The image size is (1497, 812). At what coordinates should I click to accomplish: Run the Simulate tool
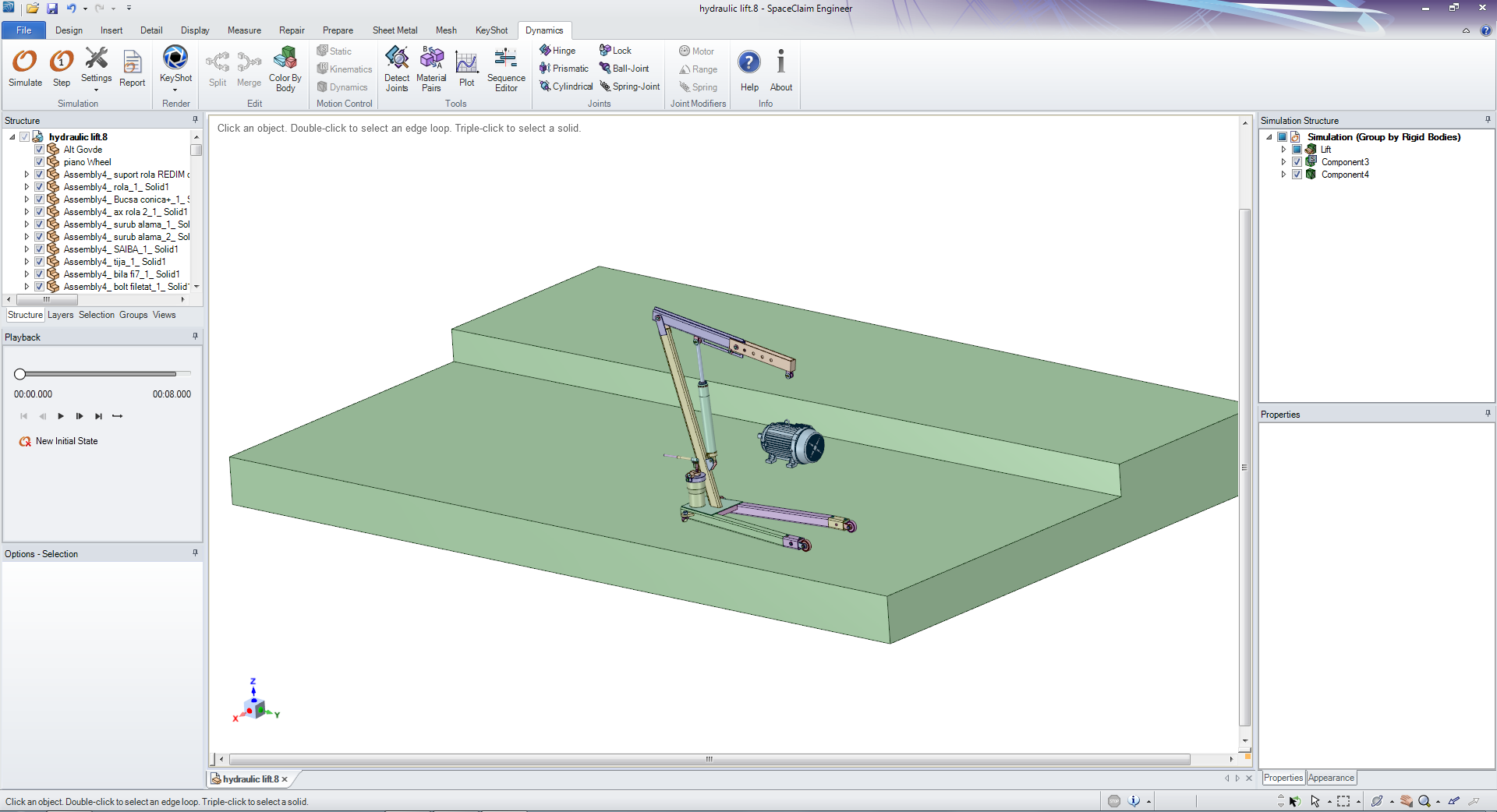point(24,69)
